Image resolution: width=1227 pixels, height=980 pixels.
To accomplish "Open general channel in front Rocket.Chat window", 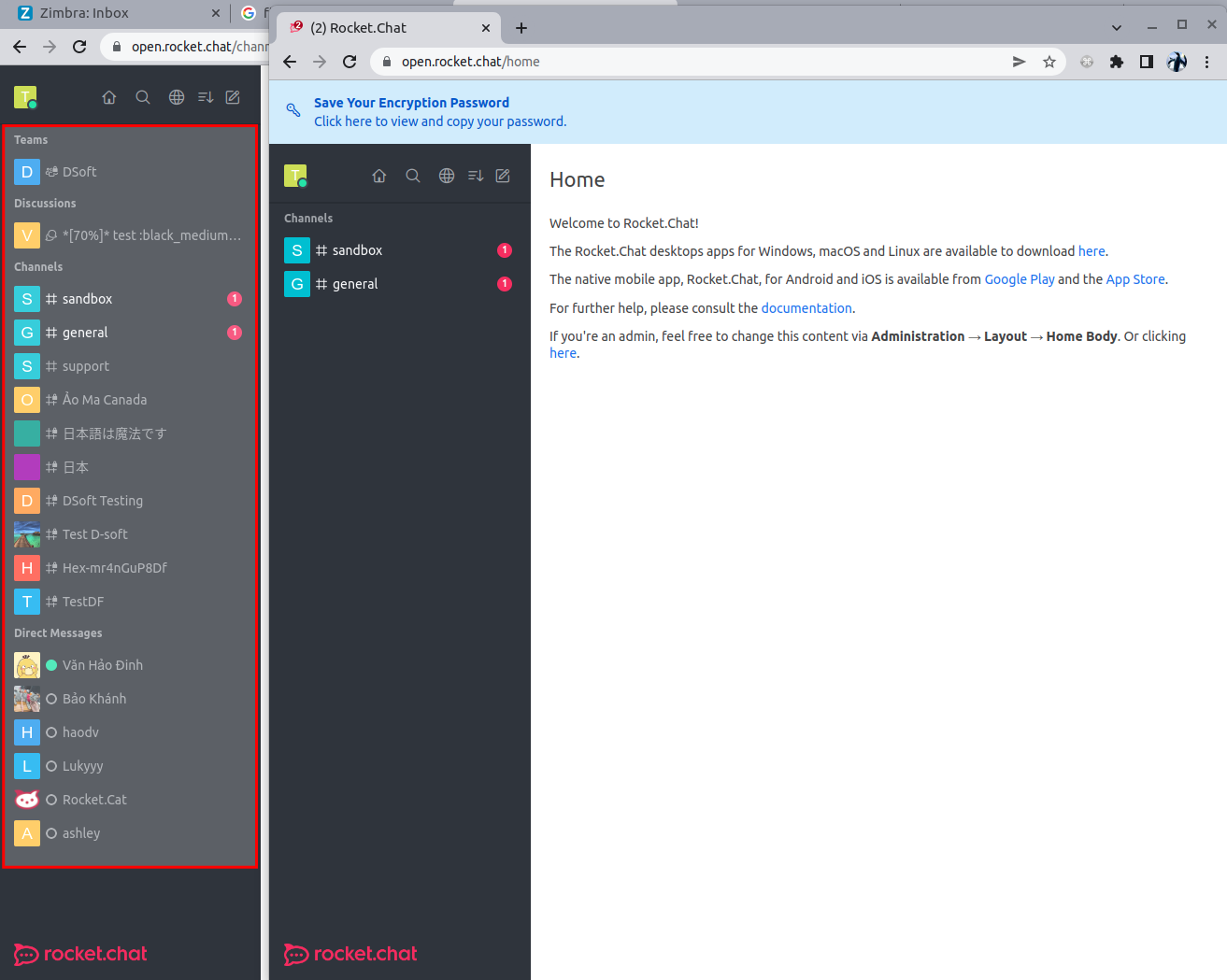I will 400,284.
